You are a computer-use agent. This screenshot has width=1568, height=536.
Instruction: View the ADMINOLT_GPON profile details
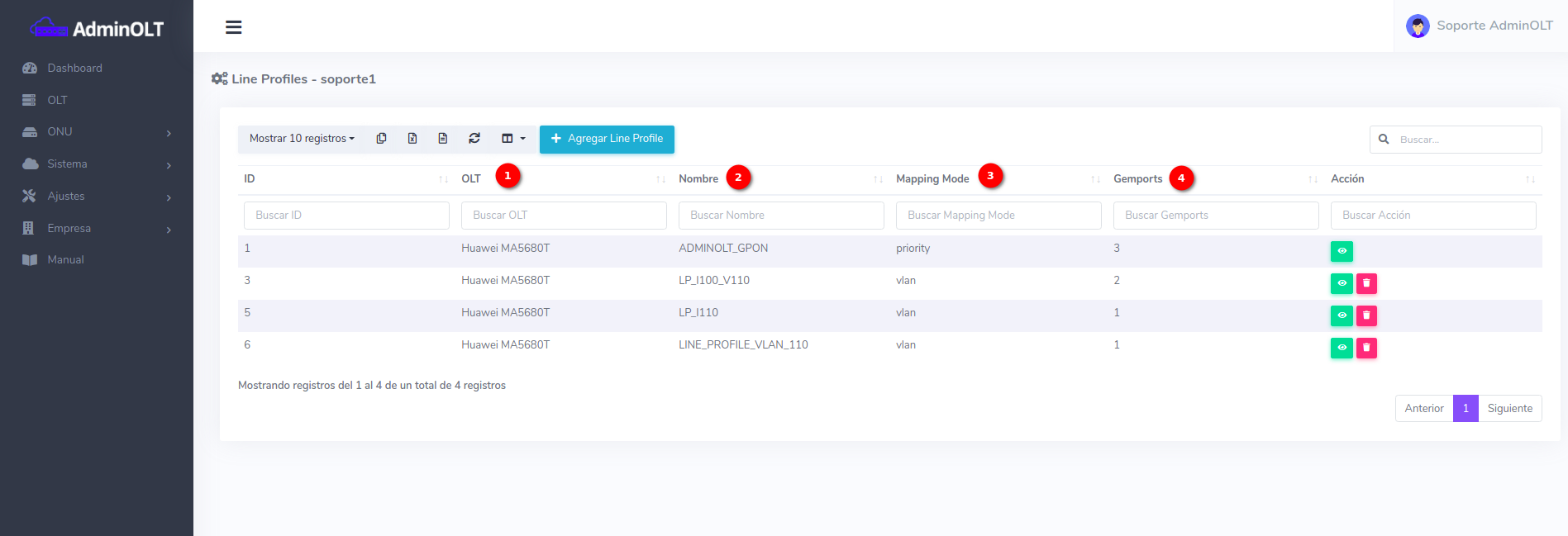pyautogui.click(x=1342, y=251)
